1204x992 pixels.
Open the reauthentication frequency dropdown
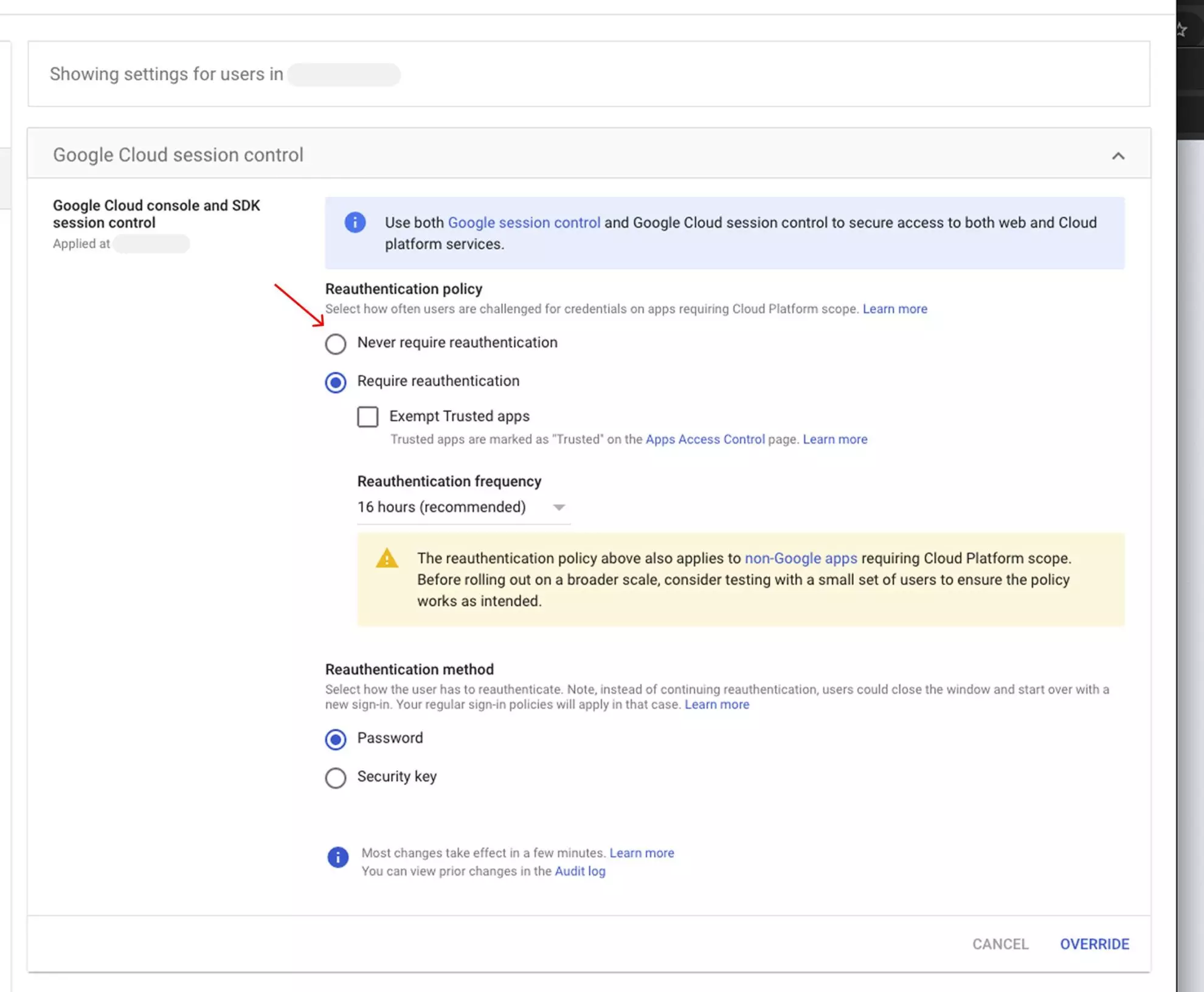tap(559, 507)
